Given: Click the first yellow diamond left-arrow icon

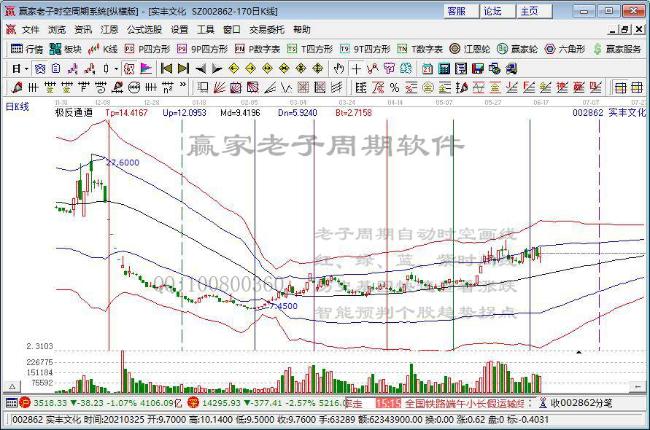Looking at the screenshot, I should click(x=234, y=68).
